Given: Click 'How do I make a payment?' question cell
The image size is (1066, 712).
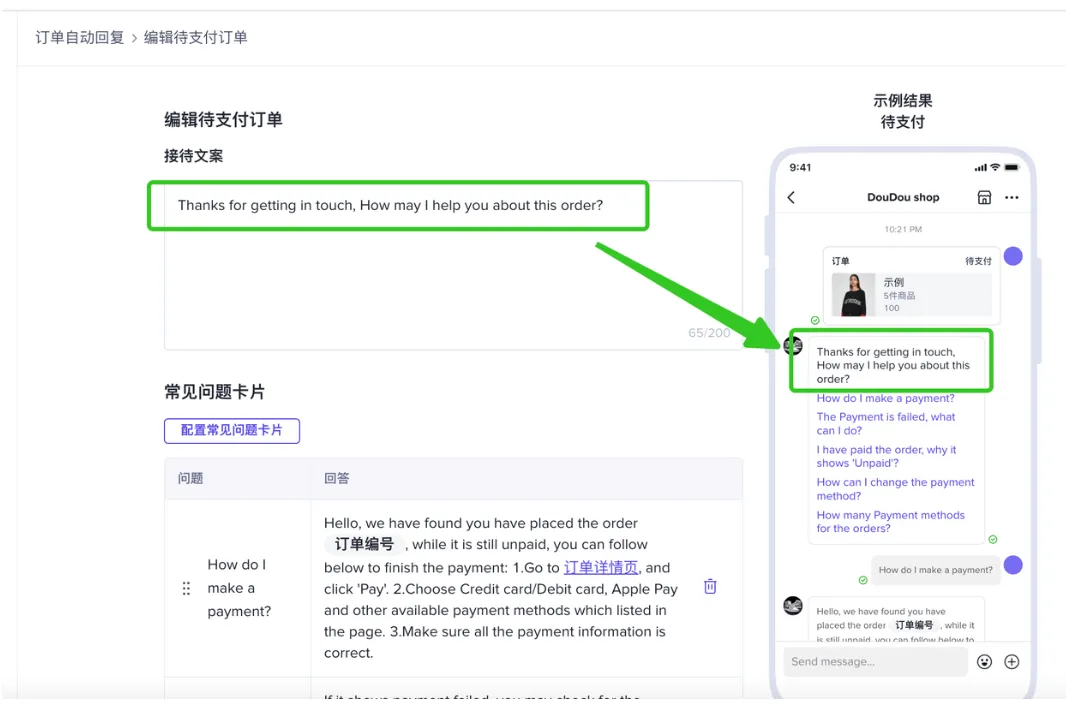Looking at the screenshot, I should coord(239,588).
